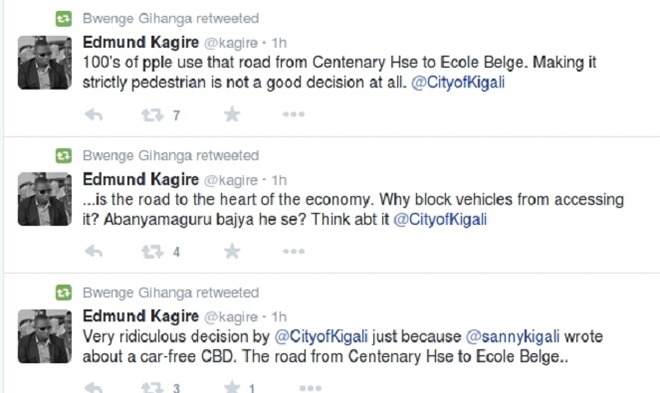Viewport: 660px width, 393px height.
Task: Favorite the tweet with 1 favorite
Action: pos(232,388)
